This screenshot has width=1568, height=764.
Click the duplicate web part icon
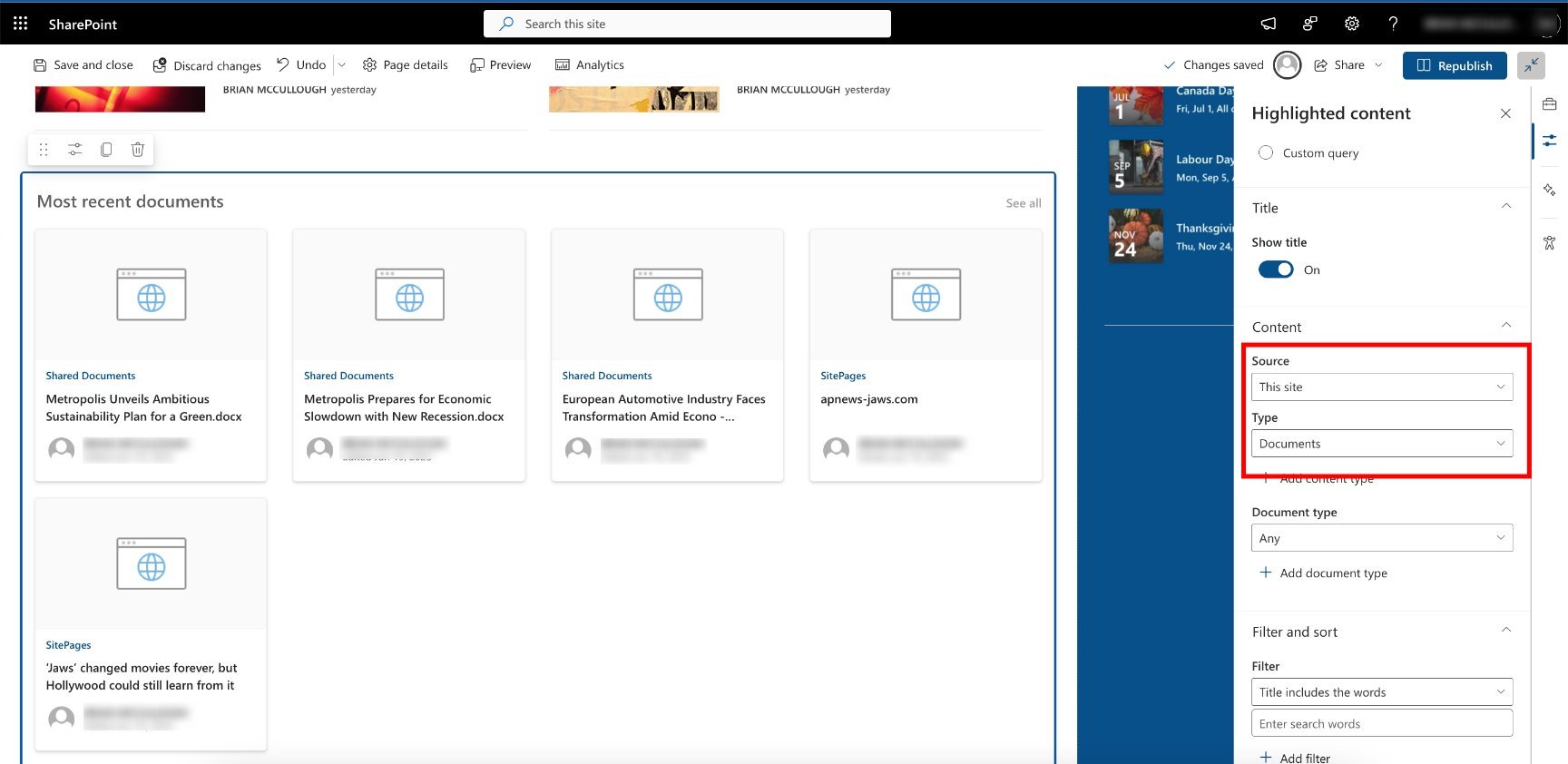[x=106, y=150]
